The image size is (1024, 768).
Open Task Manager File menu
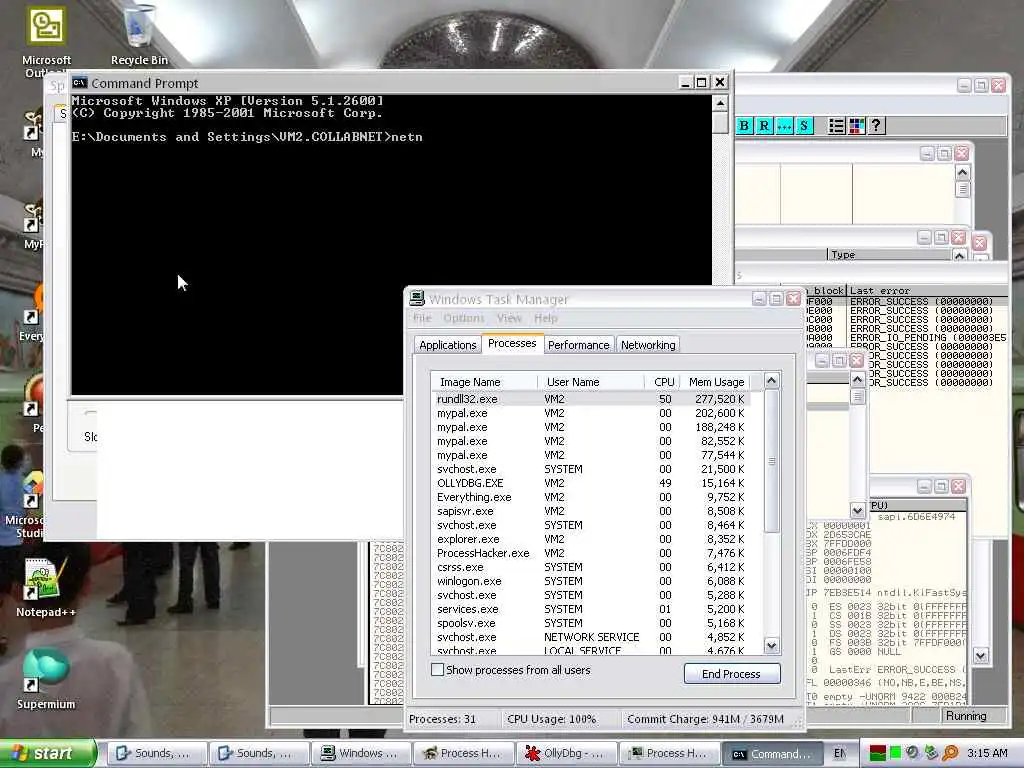[422, 318]
